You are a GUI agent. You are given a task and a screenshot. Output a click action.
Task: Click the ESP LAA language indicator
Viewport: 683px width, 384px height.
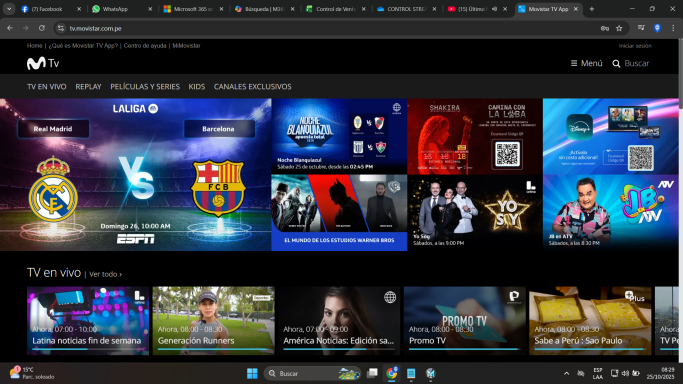[x=598, y=373]
